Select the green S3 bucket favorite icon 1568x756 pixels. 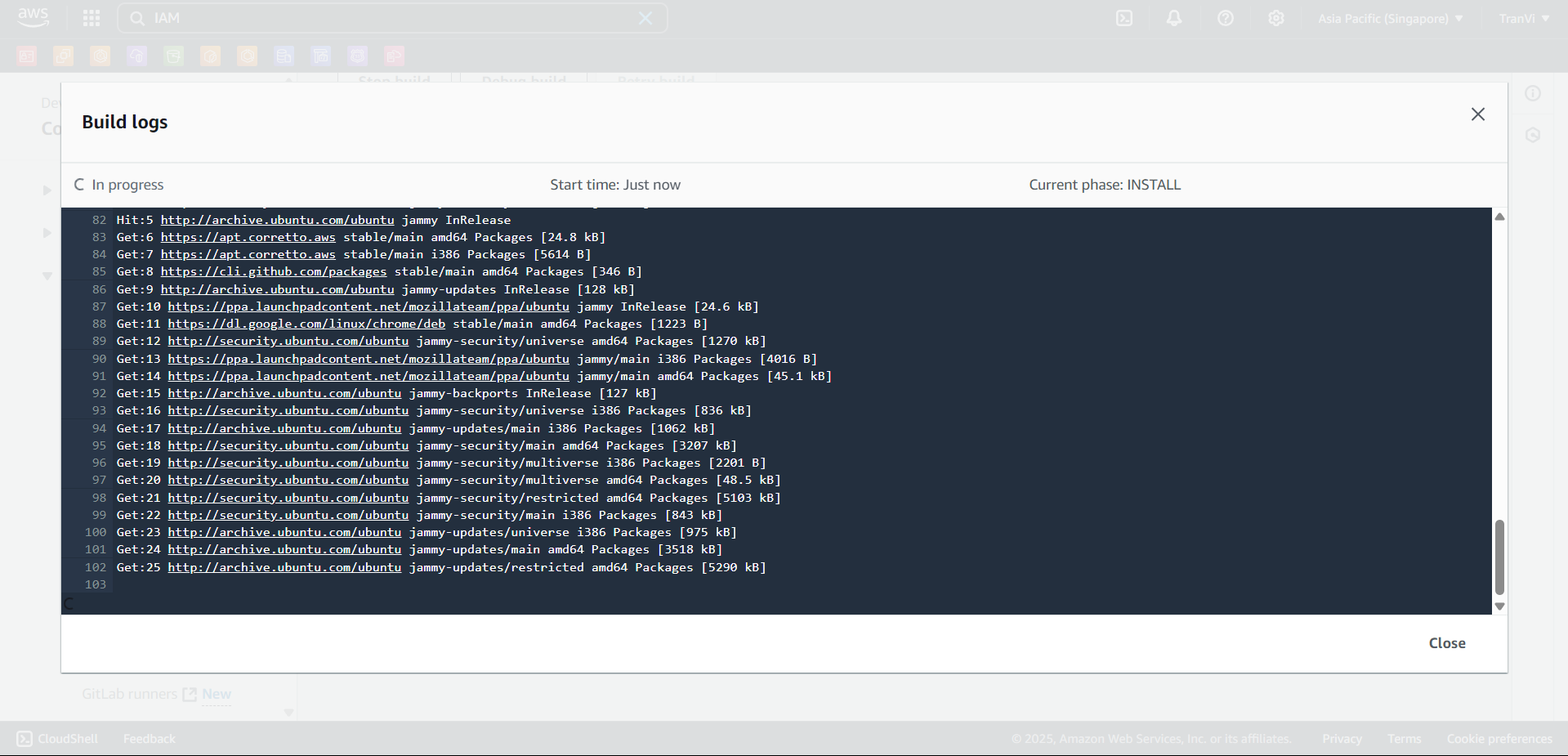(173, 56)
